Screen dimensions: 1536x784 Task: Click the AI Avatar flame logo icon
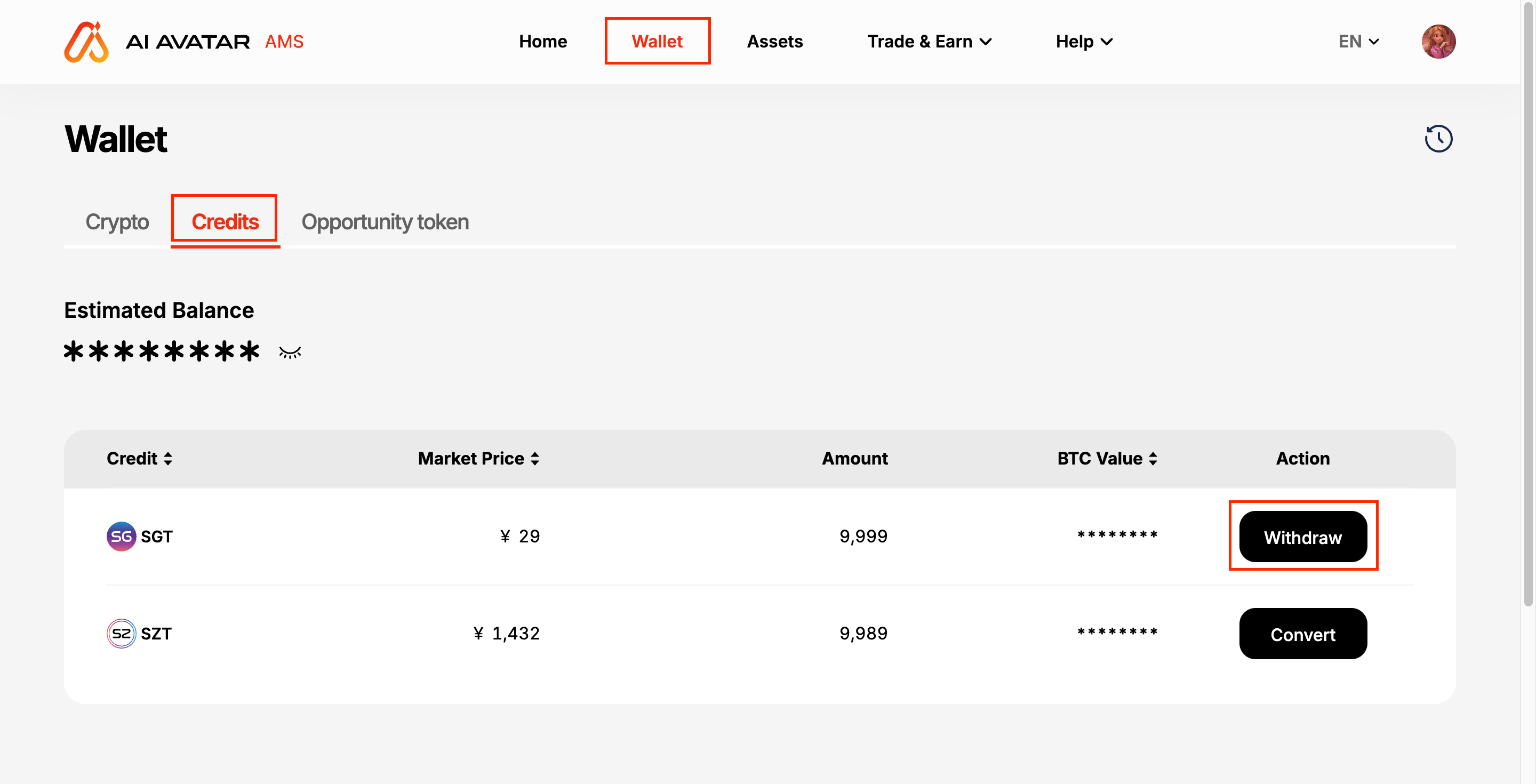point(86,42)
